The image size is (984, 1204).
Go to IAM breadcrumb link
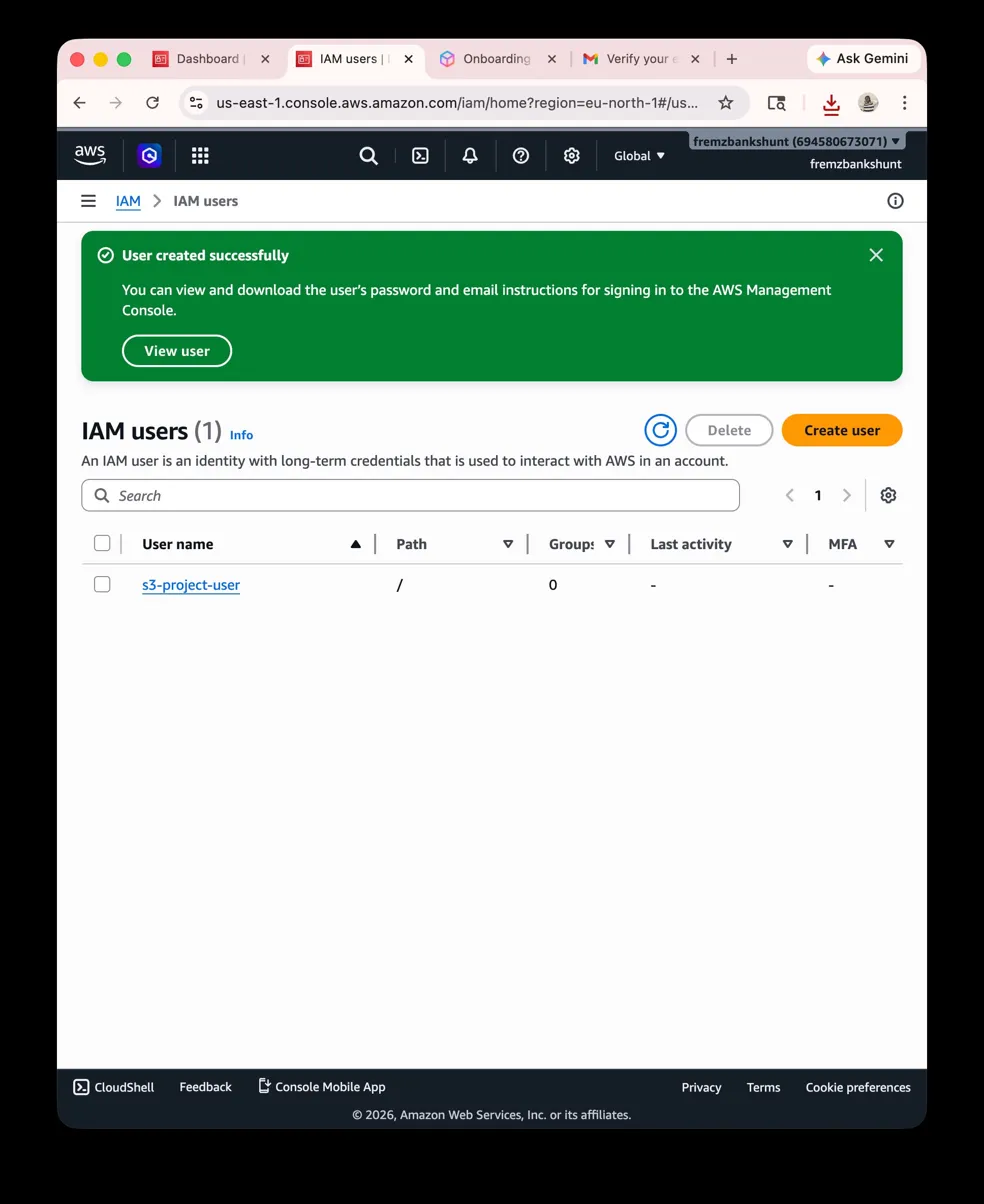pyautogui.click(x=128, y=201)
